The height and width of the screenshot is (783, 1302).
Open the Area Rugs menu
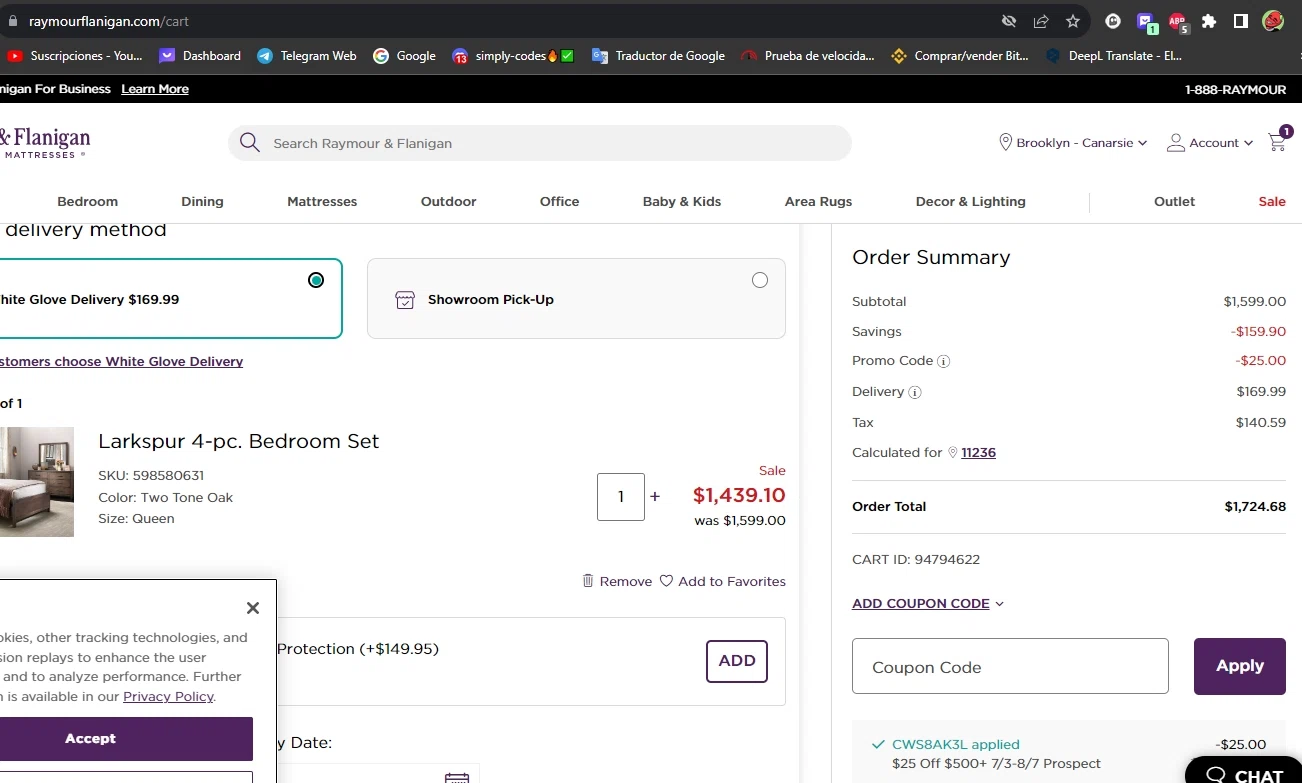(819, 201)
